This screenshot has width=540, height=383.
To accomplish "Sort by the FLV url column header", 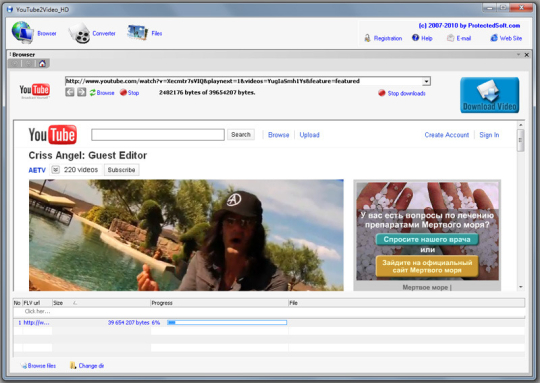I will 37,303.
